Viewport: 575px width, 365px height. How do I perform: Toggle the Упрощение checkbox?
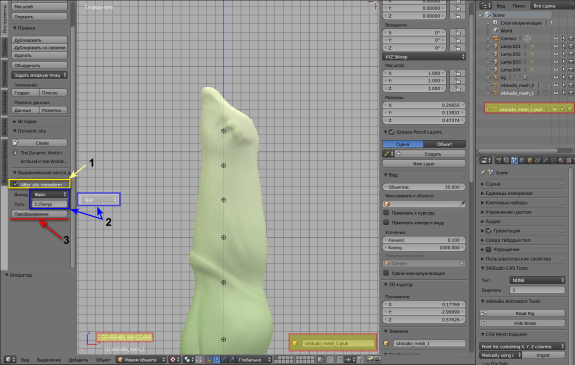pyautogui.click(x=488, y=249)
